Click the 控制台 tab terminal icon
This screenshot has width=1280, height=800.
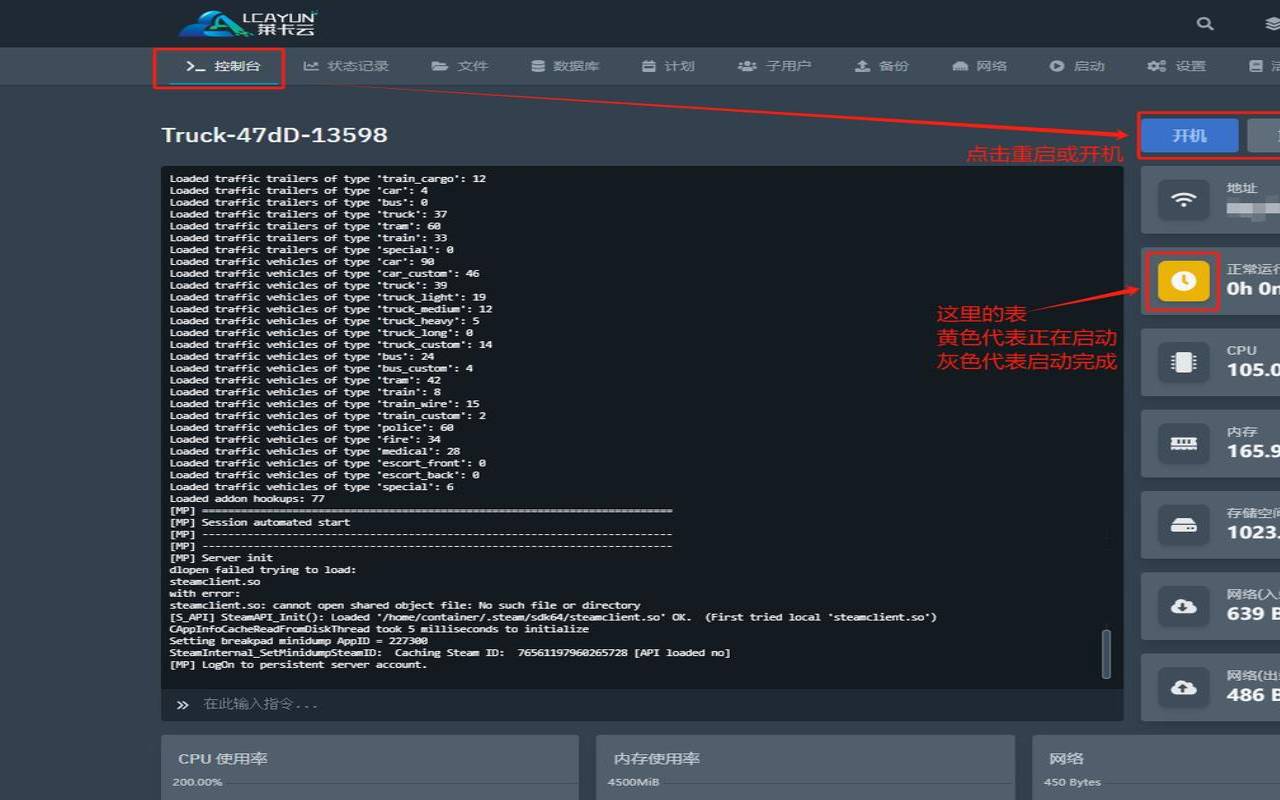(195, 66)
